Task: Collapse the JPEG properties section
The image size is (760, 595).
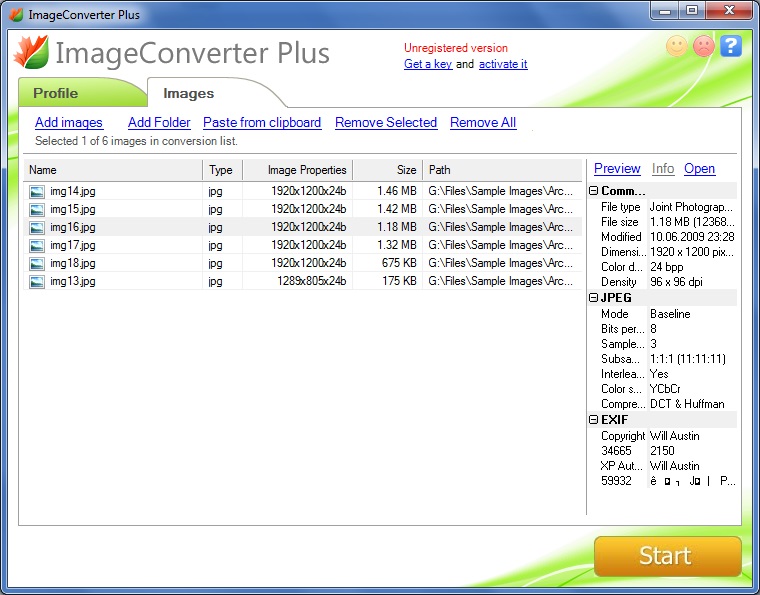Action: (x=593, y=298)
